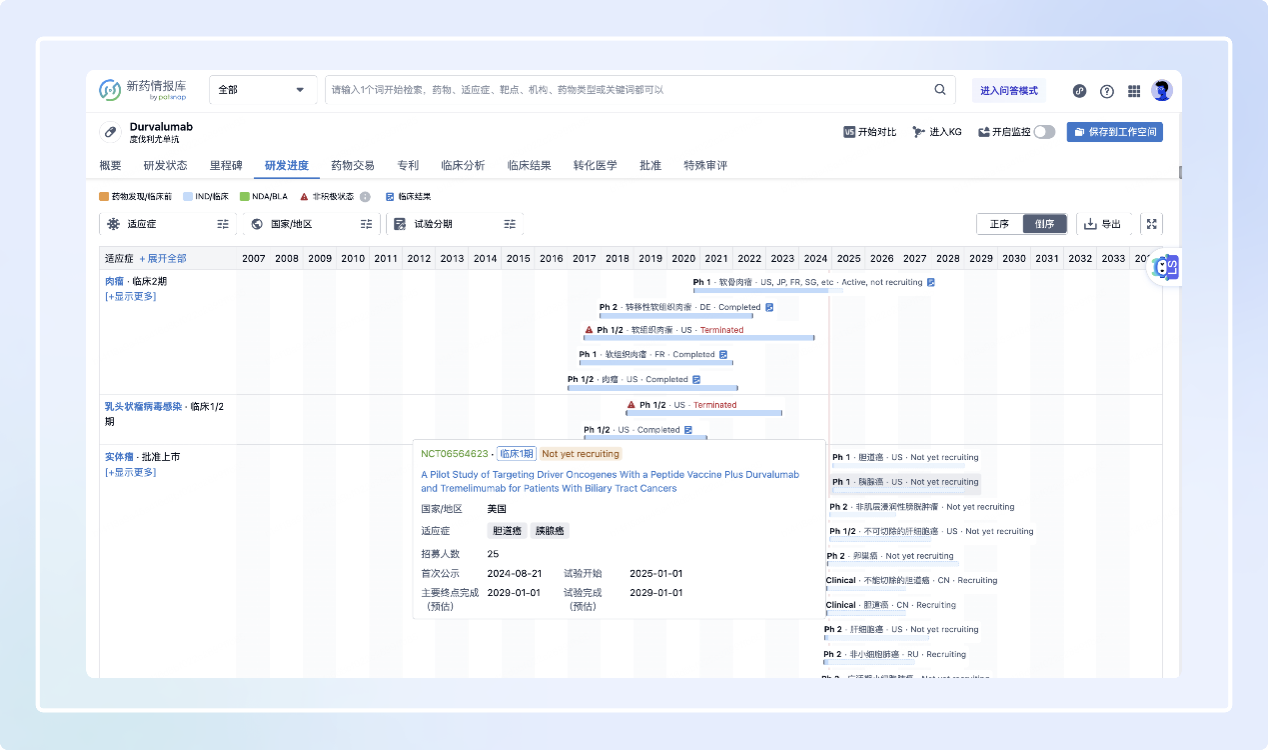Select Clinical 胆道癌 CN Recruiting entry

[891, 605]
